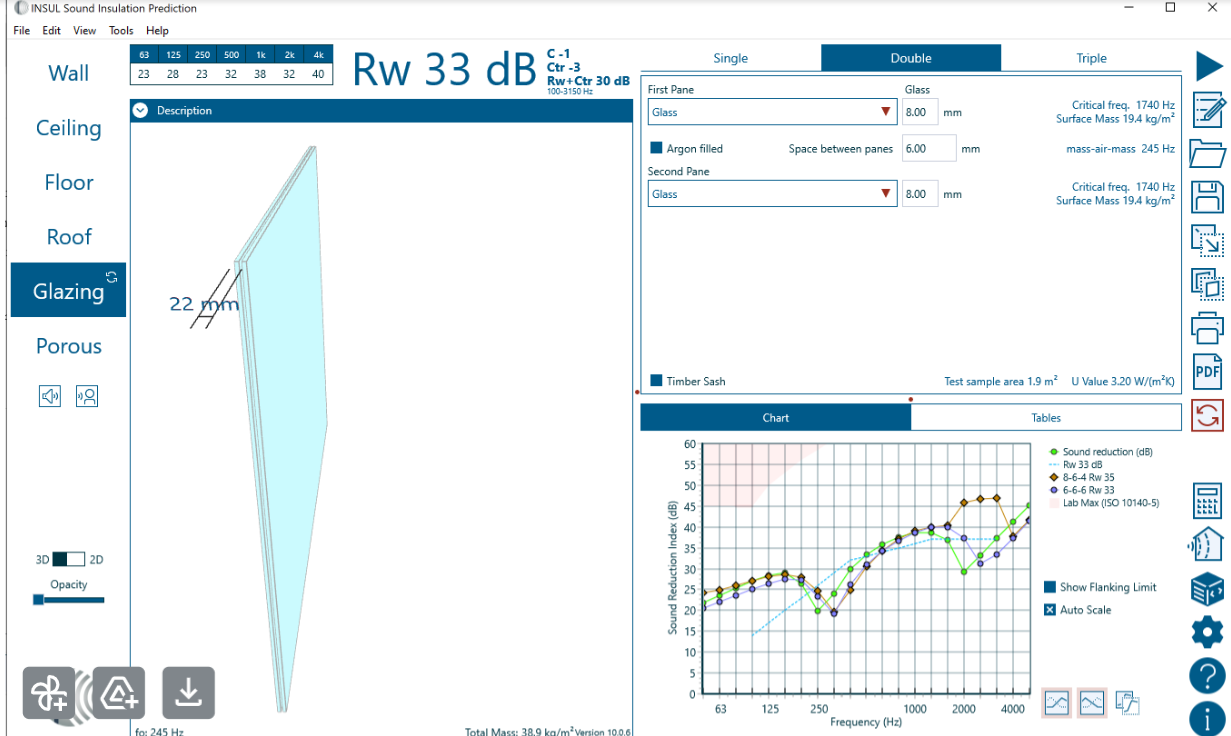Open the Second Pane material dropdown
This screenshot has height=736, width=1231.
[772, 194]
